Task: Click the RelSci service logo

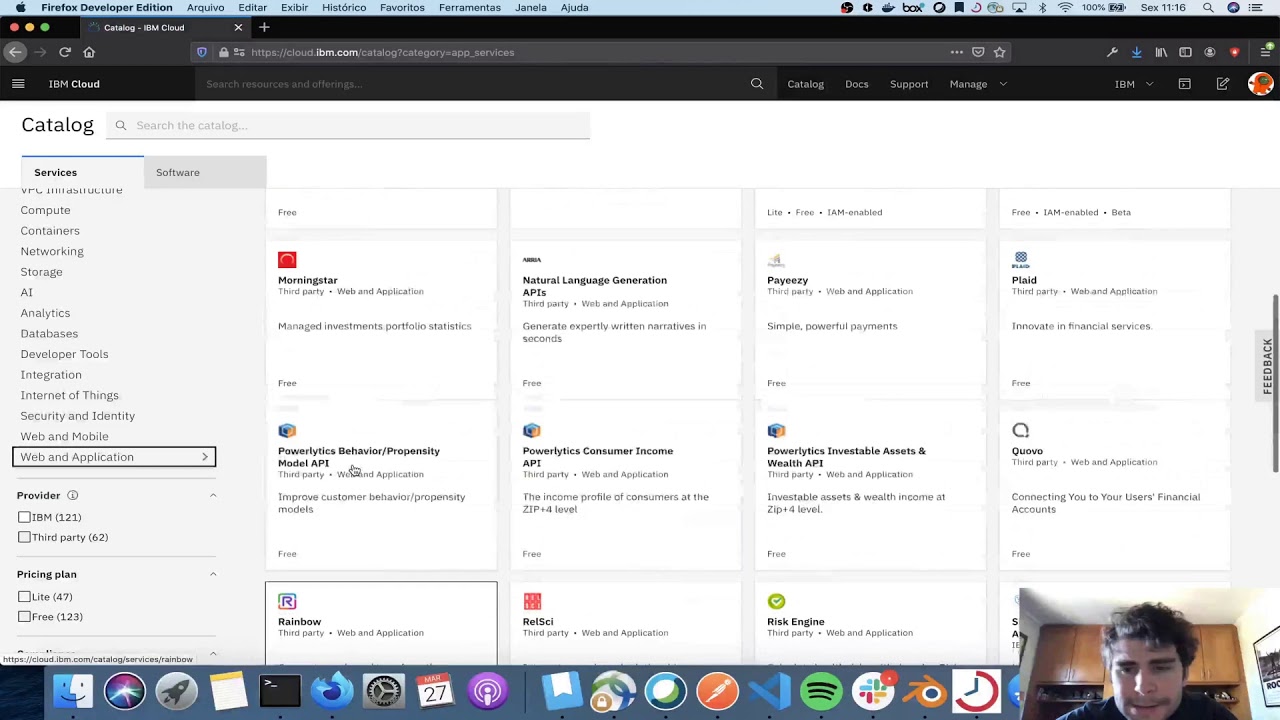Action: click(532, 601)
